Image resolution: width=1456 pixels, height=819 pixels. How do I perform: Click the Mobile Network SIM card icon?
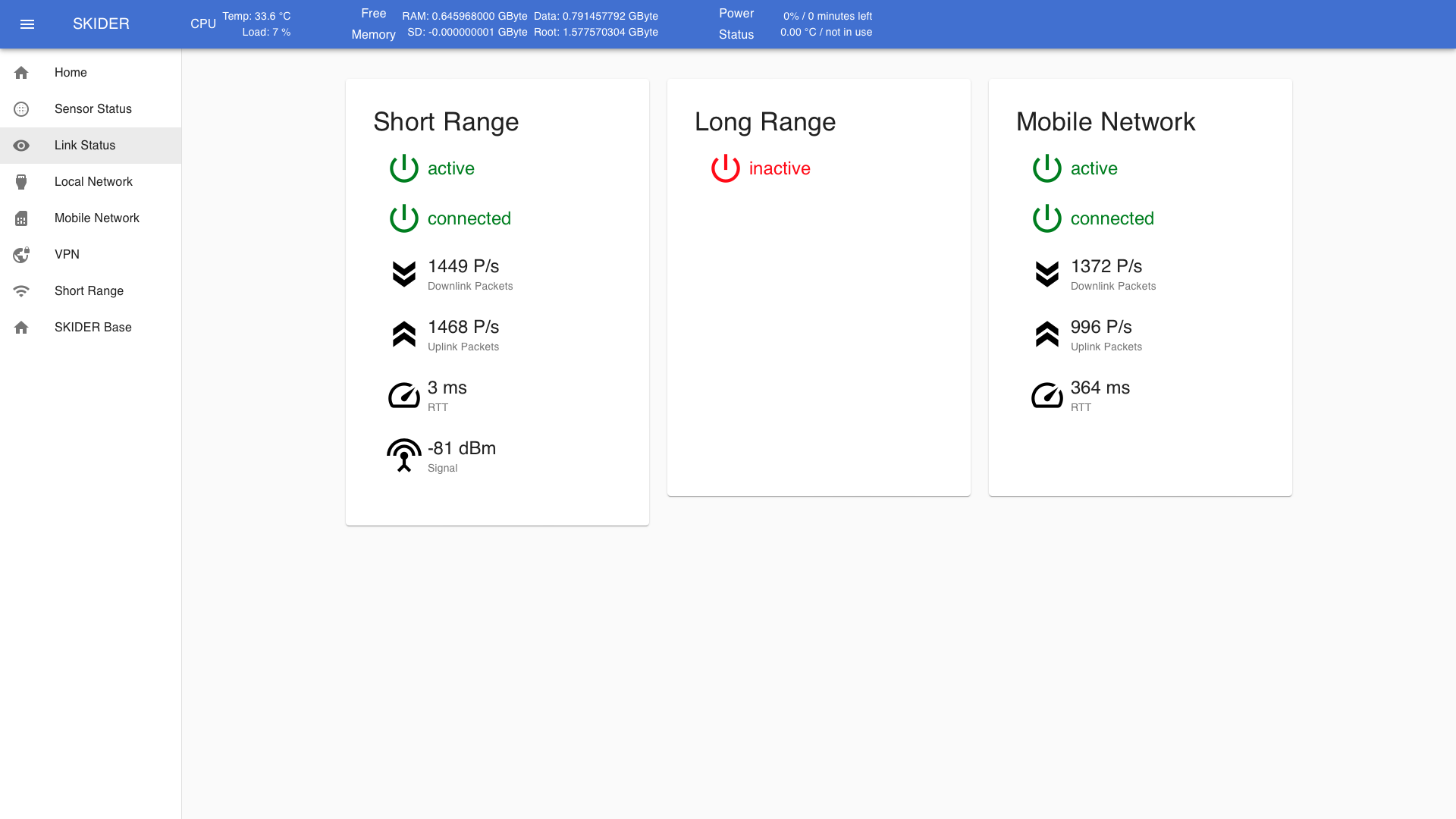pyautogui.click(x=21, y=218)
